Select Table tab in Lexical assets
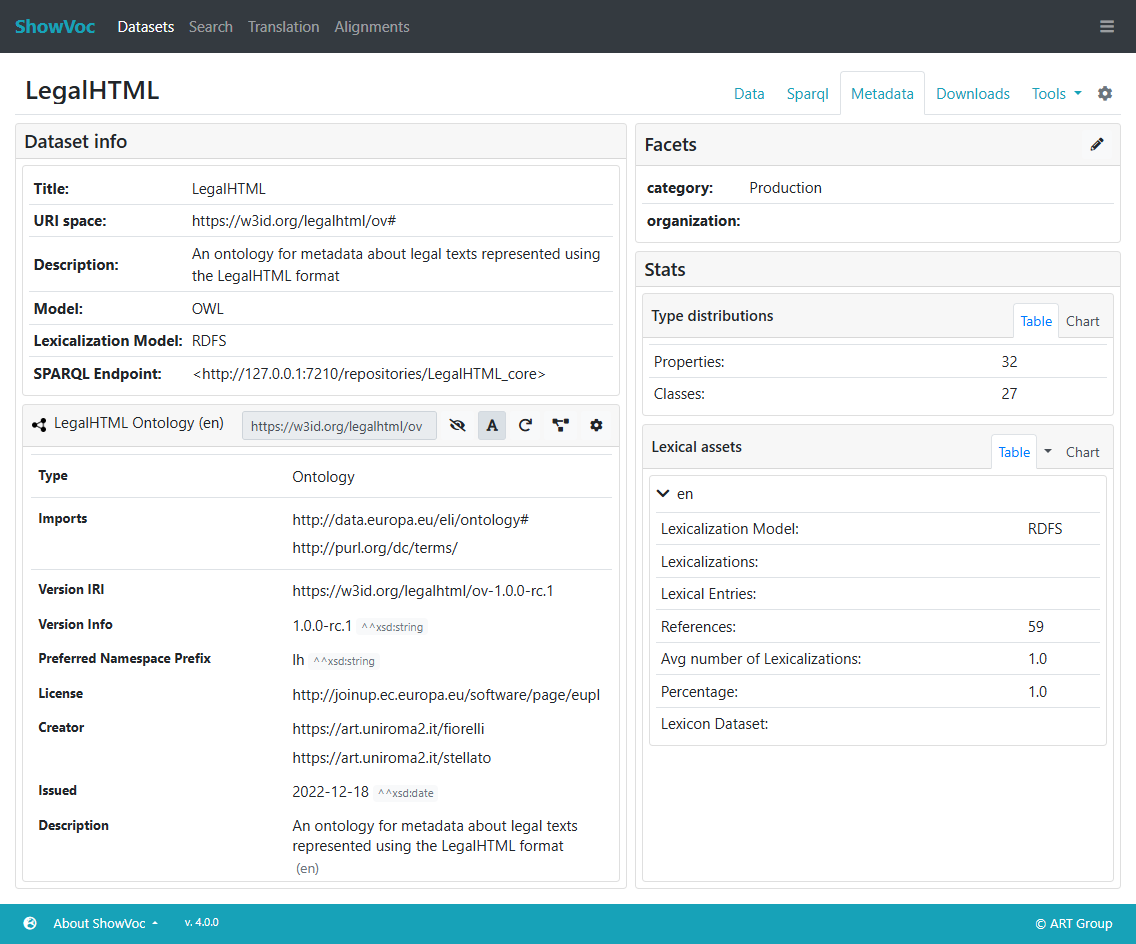This screenshot has width=1136, height=944. pos(1014,452)
